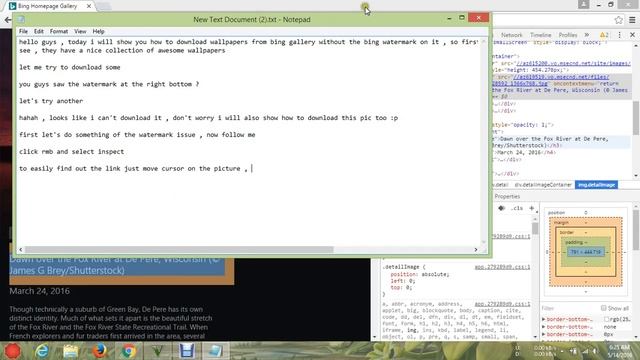Switch to Notepad in taskbar
This screenshot has height=360, width=640.
pyautogui.click(x=216, y=351)
